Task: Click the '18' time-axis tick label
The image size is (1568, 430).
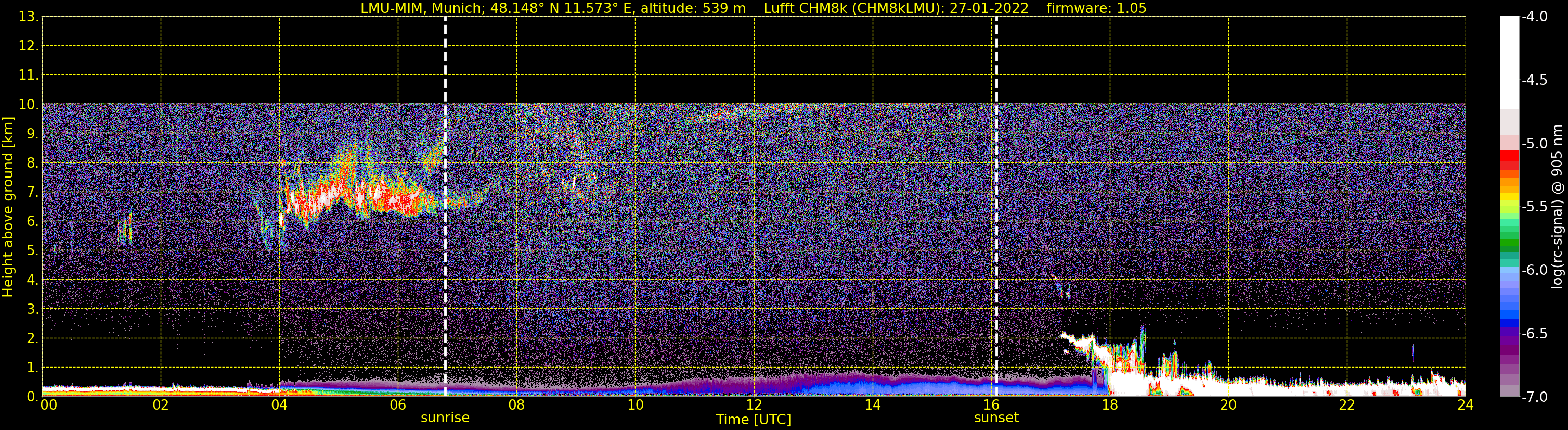Action: (x=1110, y=405)
